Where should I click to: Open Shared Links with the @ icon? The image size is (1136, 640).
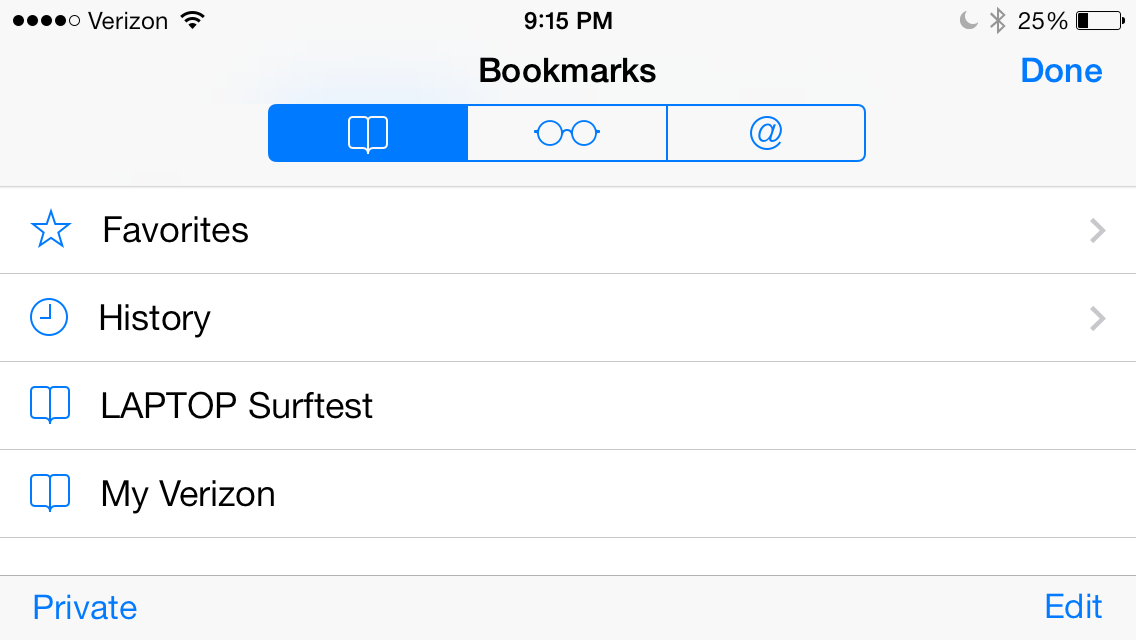click(766, 132)
